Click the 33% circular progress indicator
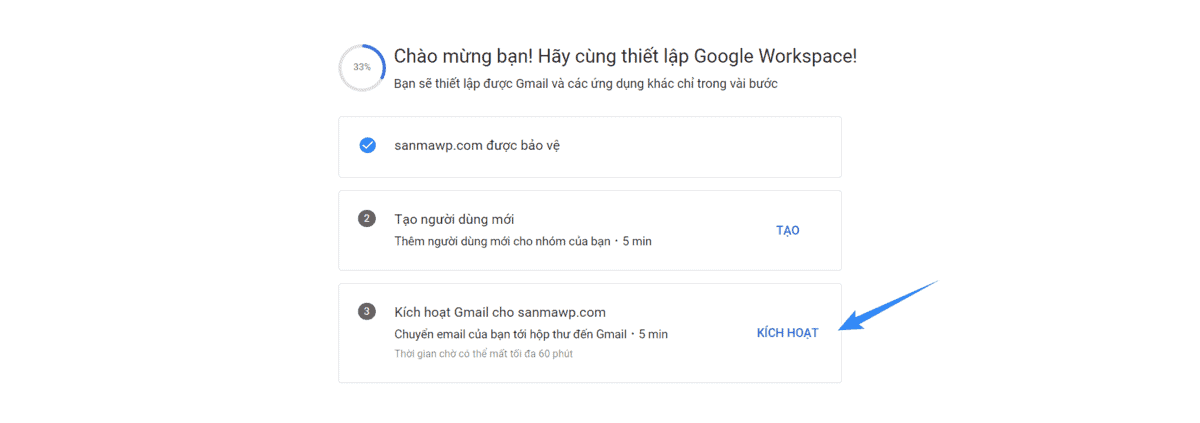 361,67
